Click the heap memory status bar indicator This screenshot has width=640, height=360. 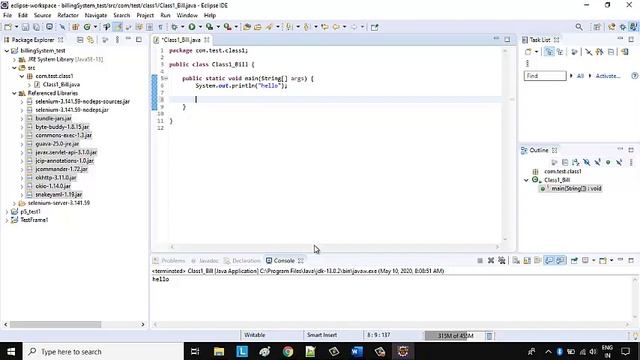point(455,336)
